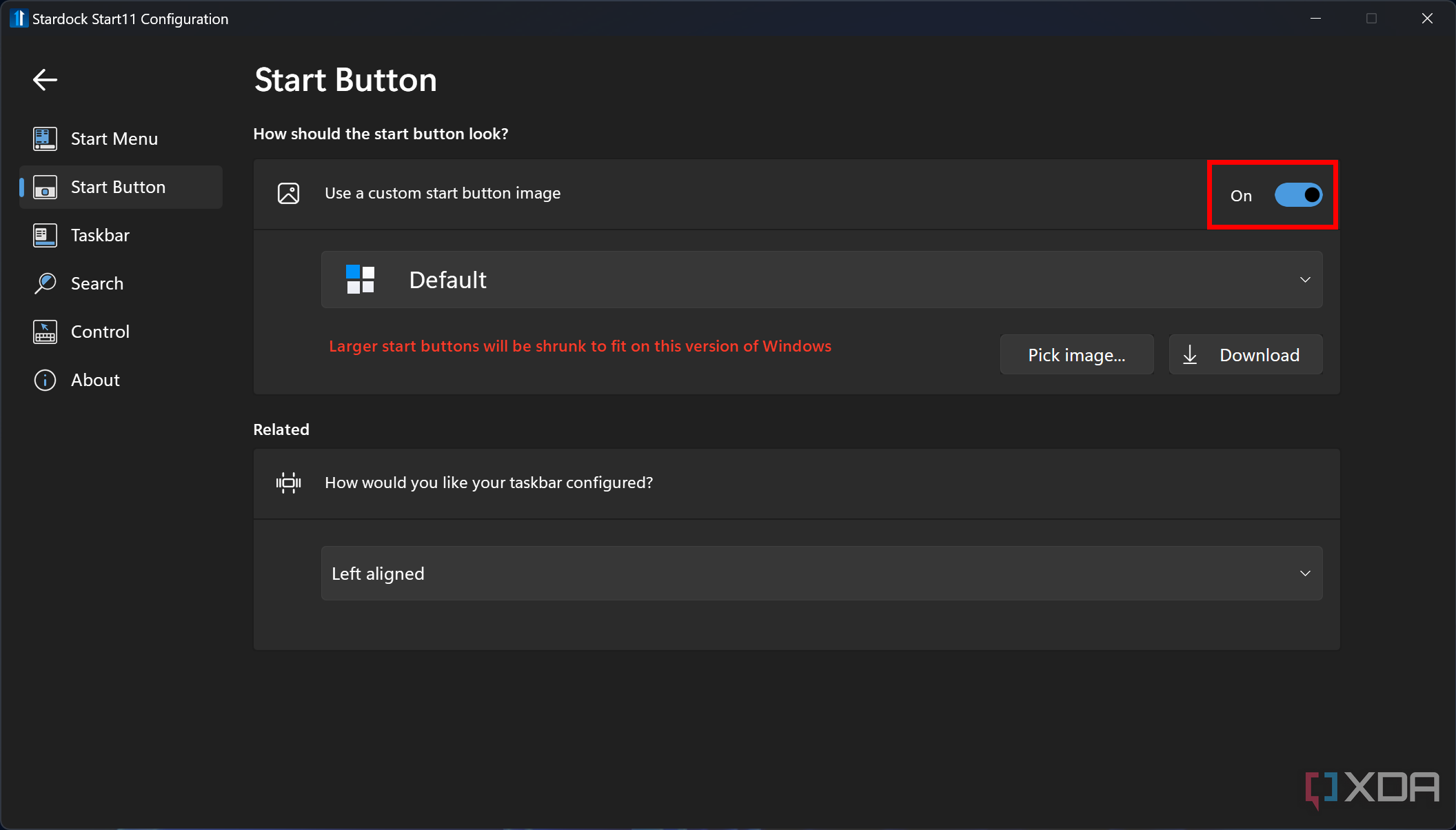Image resolution: width=1456 pixels, height=830 pixels.
Task: Minimize the Start11 Configuration window
Action: pyautogui.click(x=1315, y=19)
